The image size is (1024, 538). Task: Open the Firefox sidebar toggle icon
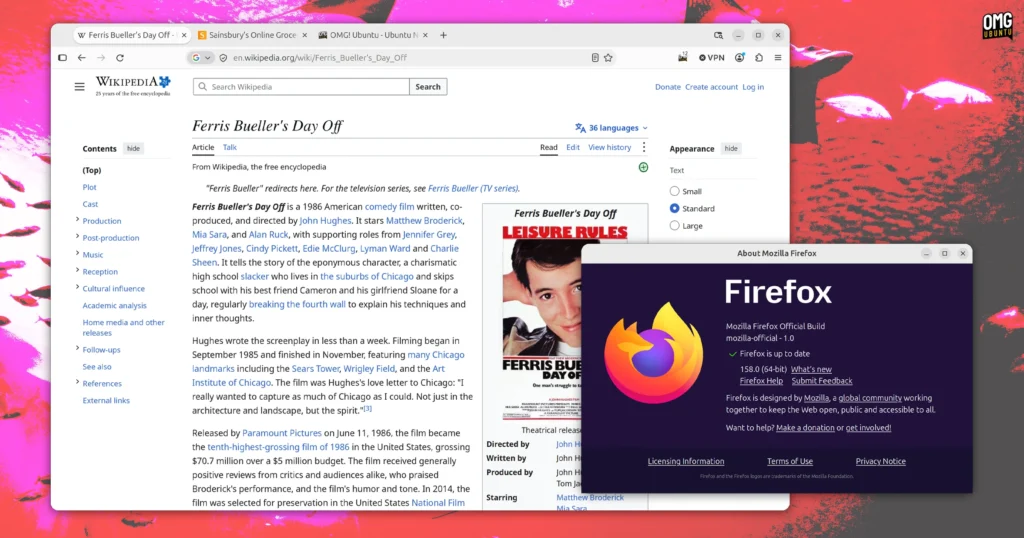[x=63, y=57]
